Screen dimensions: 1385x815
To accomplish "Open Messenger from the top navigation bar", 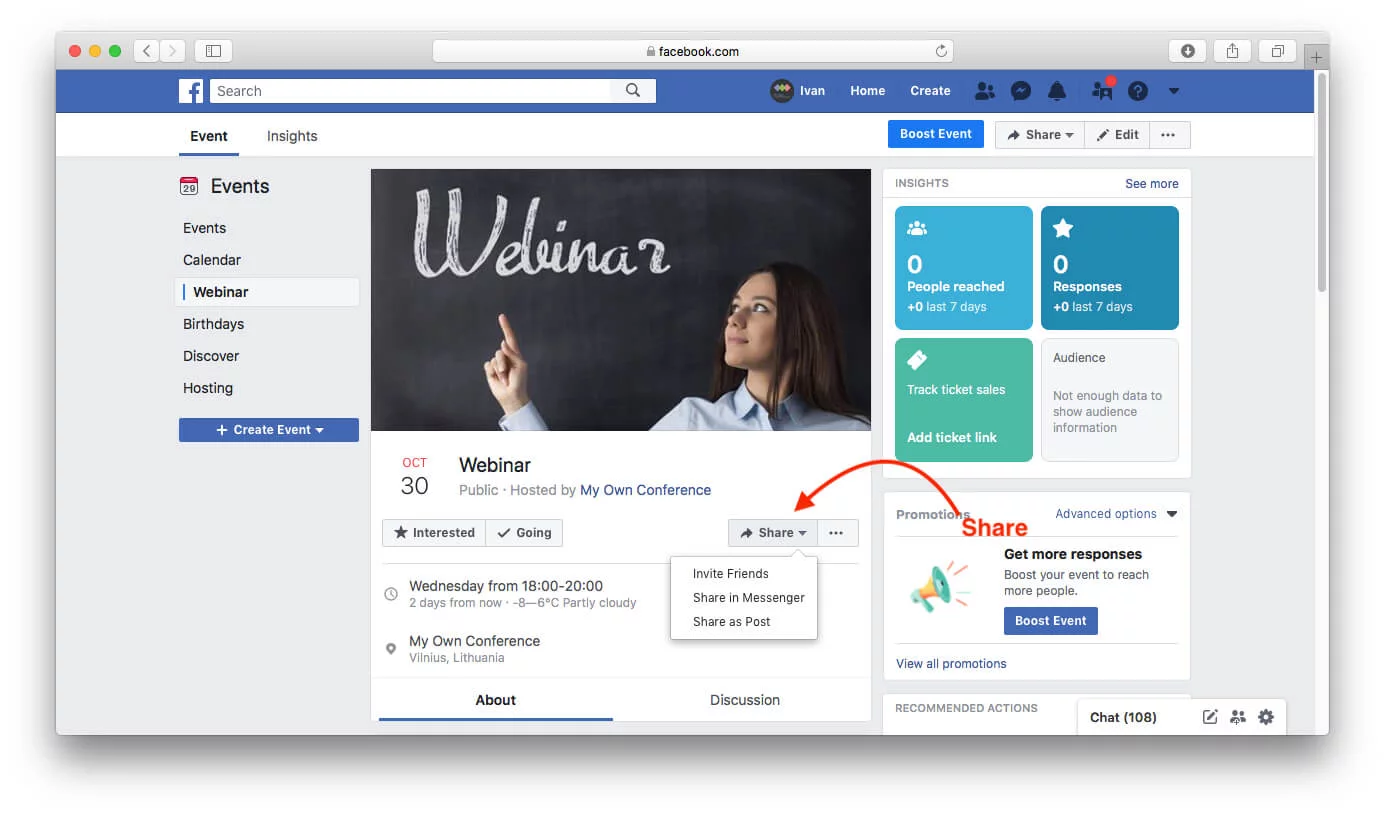I will click(1020, 91).
